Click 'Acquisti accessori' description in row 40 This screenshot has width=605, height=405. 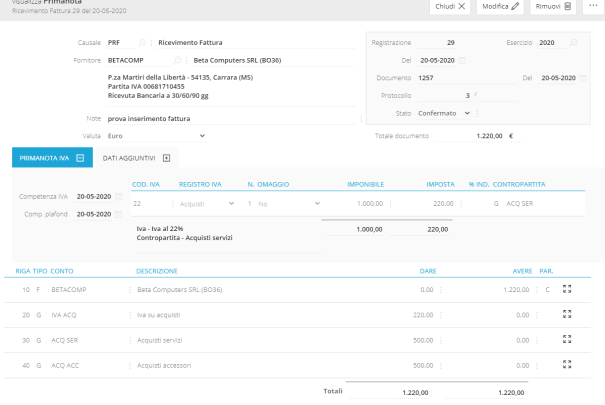point(164,365)
